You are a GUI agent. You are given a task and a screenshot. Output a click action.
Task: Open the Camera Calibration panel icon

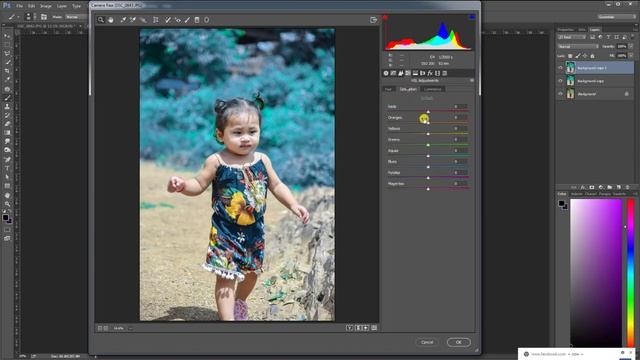(437, 73)
